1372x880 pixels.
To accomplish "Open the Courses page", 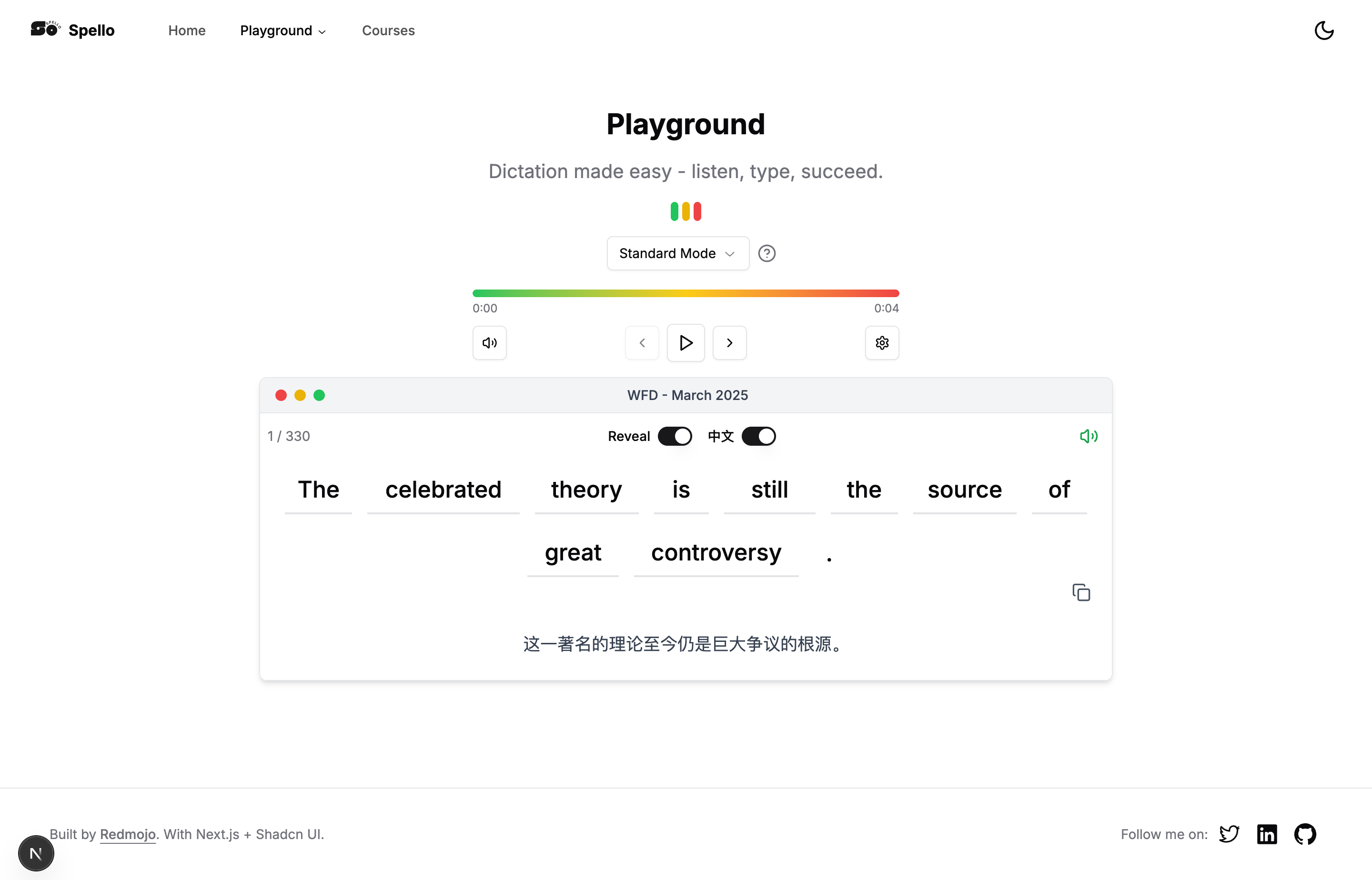I will (388, 30).
